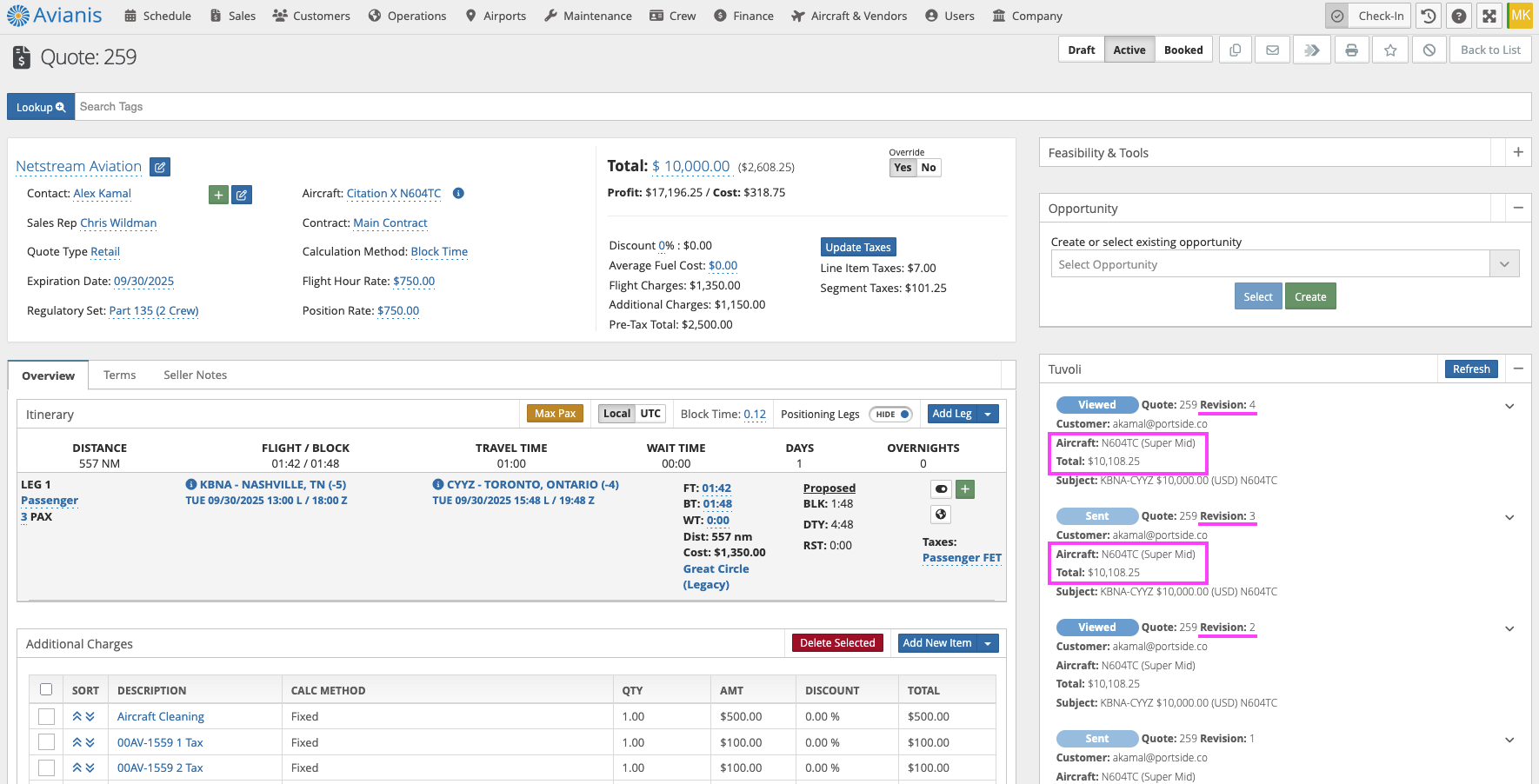Click the Max Pax orange button

click(555, 414)
